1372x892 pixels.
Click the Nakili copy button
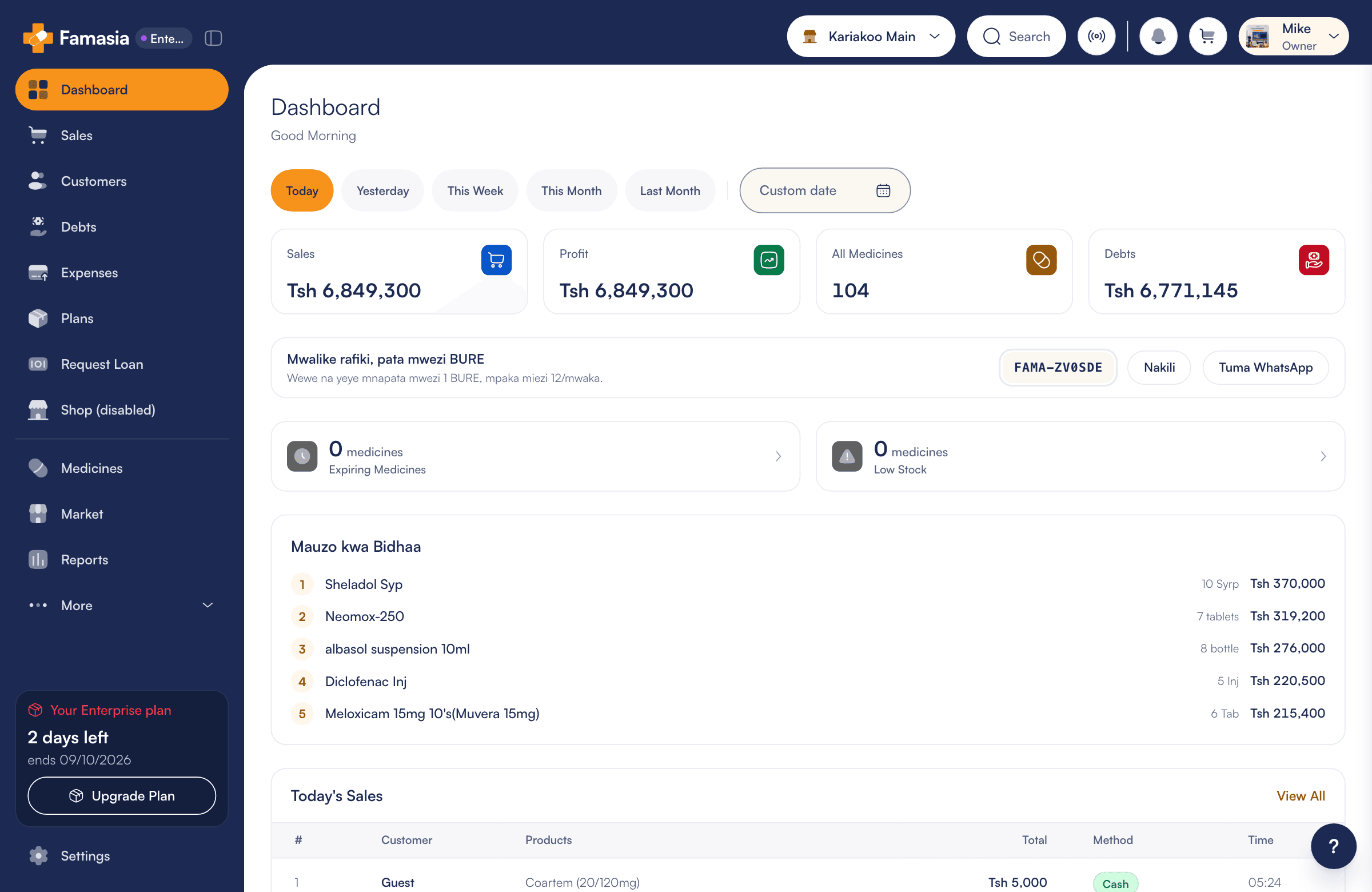pos(1159,367)
